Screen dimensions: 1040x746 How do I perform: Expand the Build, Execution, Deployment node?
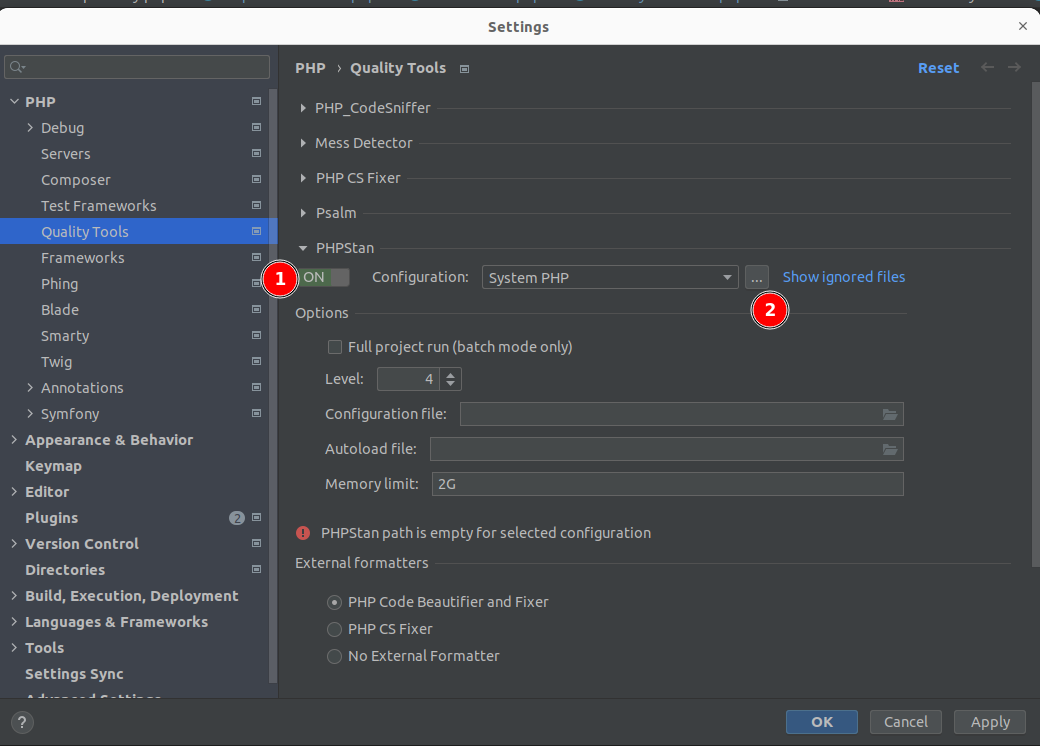(x=14, y=595)
